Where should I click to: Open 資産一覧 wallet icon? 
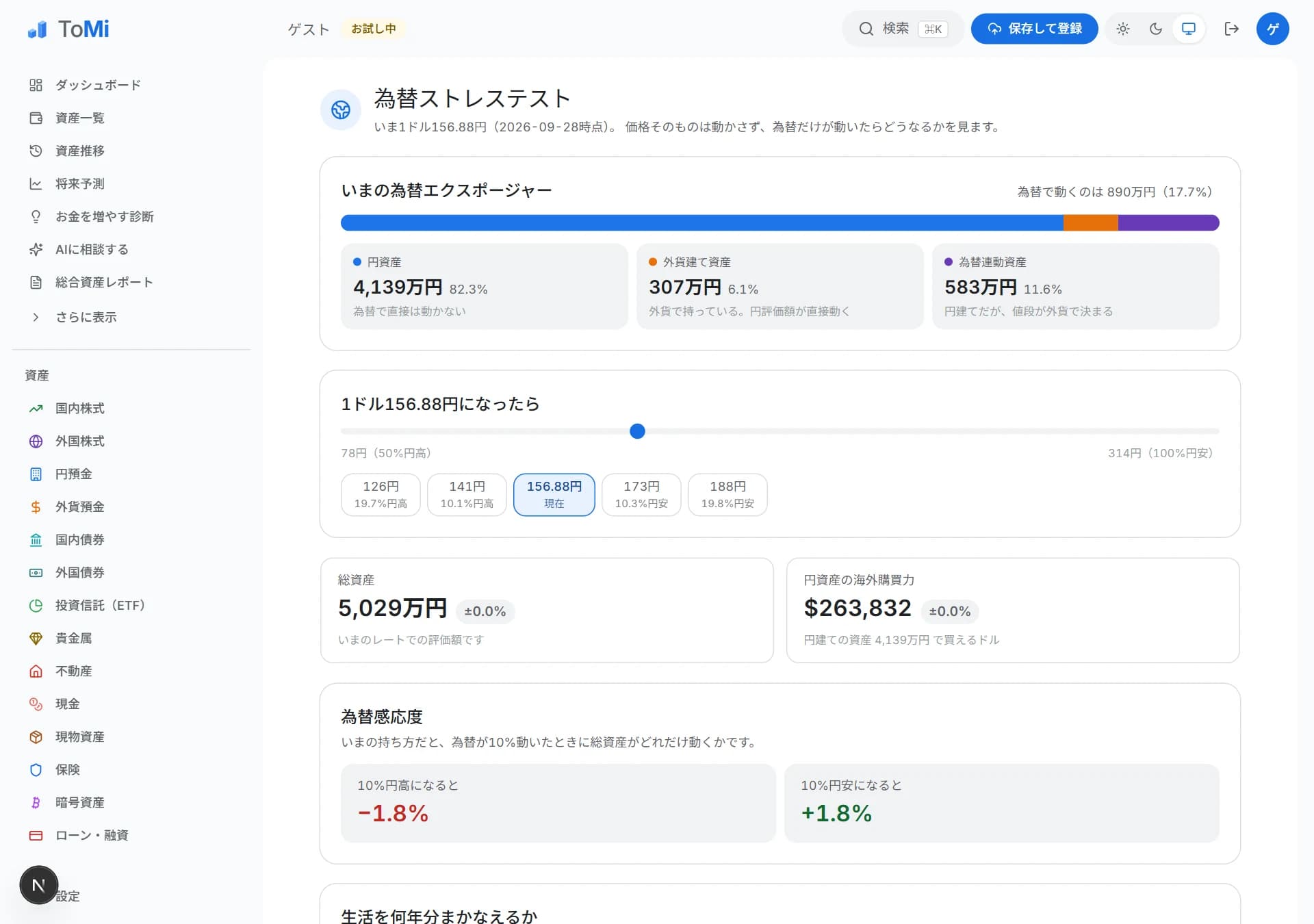36,118
